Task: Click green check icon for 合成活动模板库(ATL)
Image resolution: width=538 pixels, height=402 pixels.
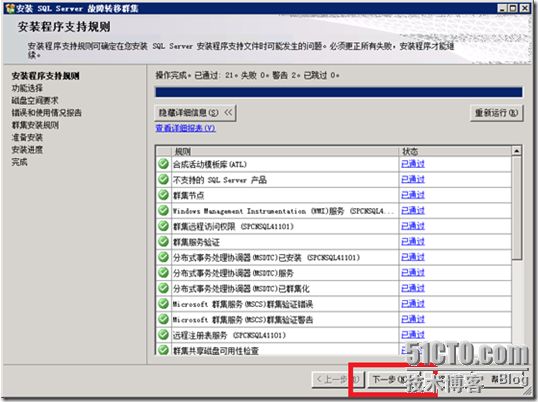Action: pyautogui.click(x=163, y=164)
